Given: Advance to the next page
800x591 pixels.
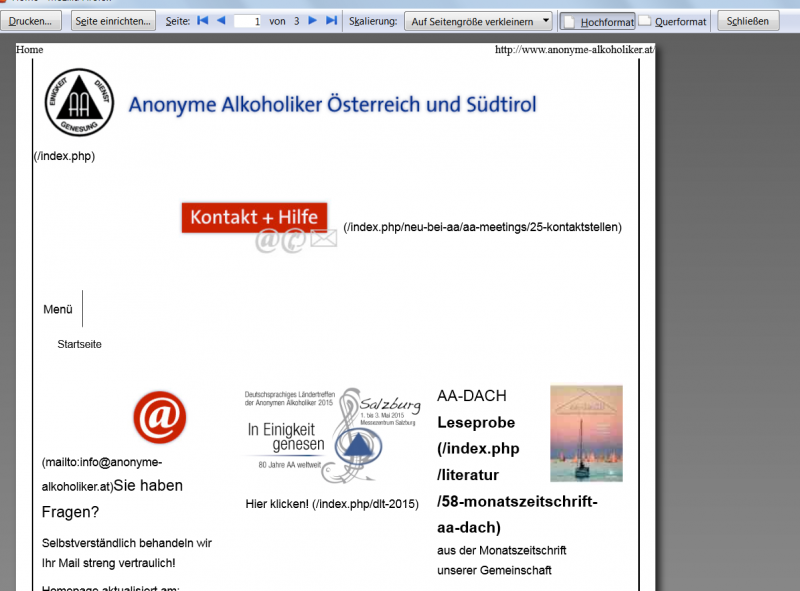Looking at the screenshot, I should click(312, 20).
